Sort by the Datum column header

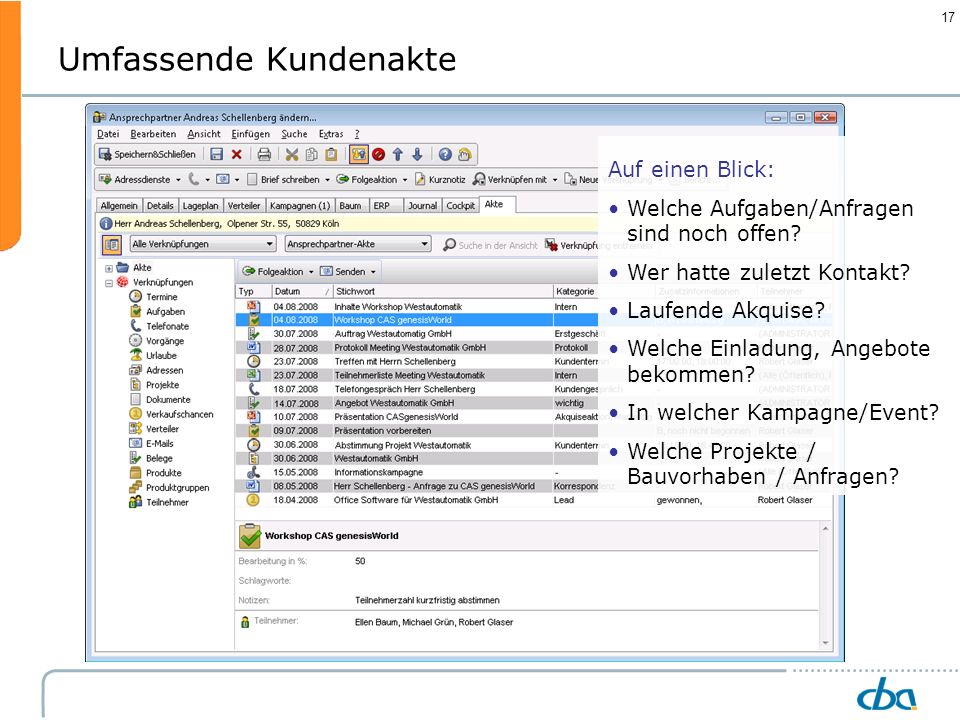coord(302,291)
